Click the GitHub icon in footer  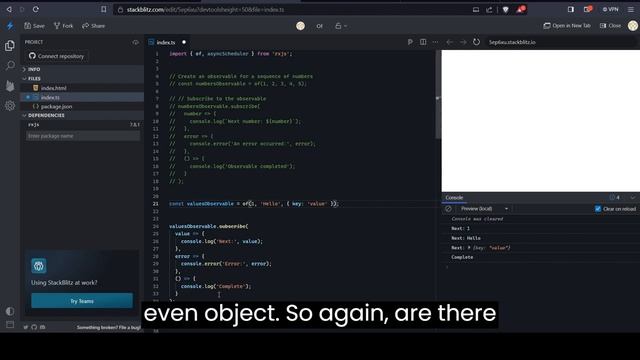click(34, 327)
